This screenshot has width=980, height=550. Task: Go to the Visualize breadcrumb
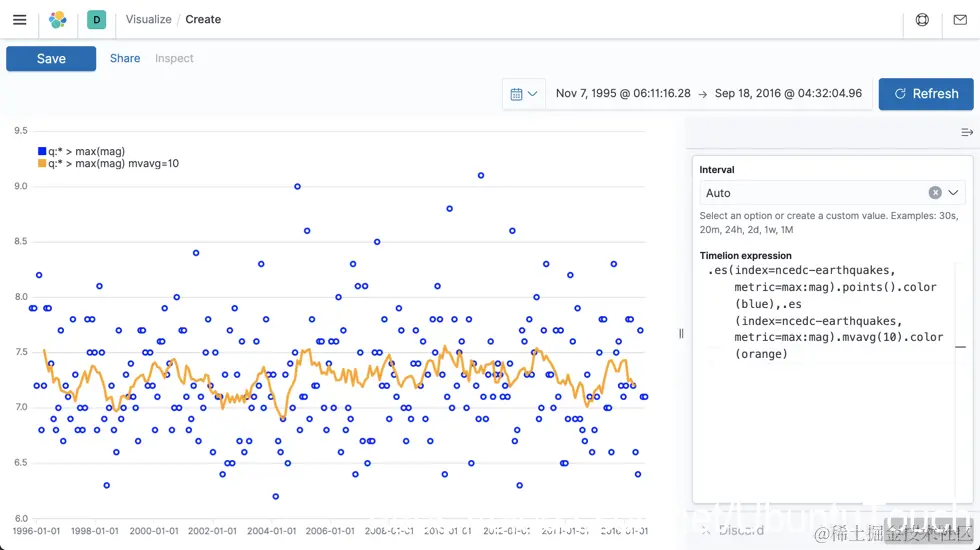click(x=148, y=19)
